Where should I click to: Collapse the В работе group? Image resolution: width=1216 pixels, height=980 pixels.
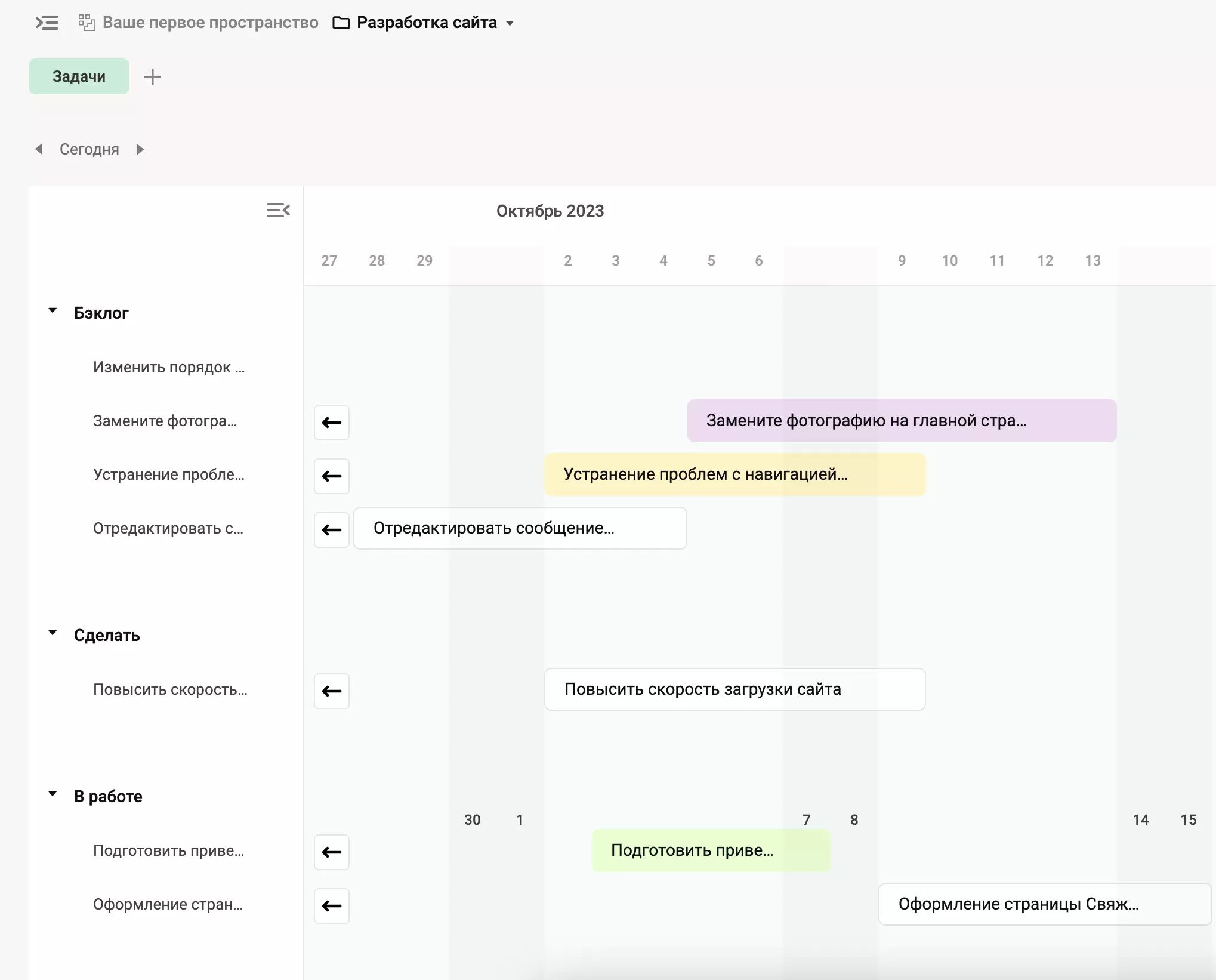[53, 794]
